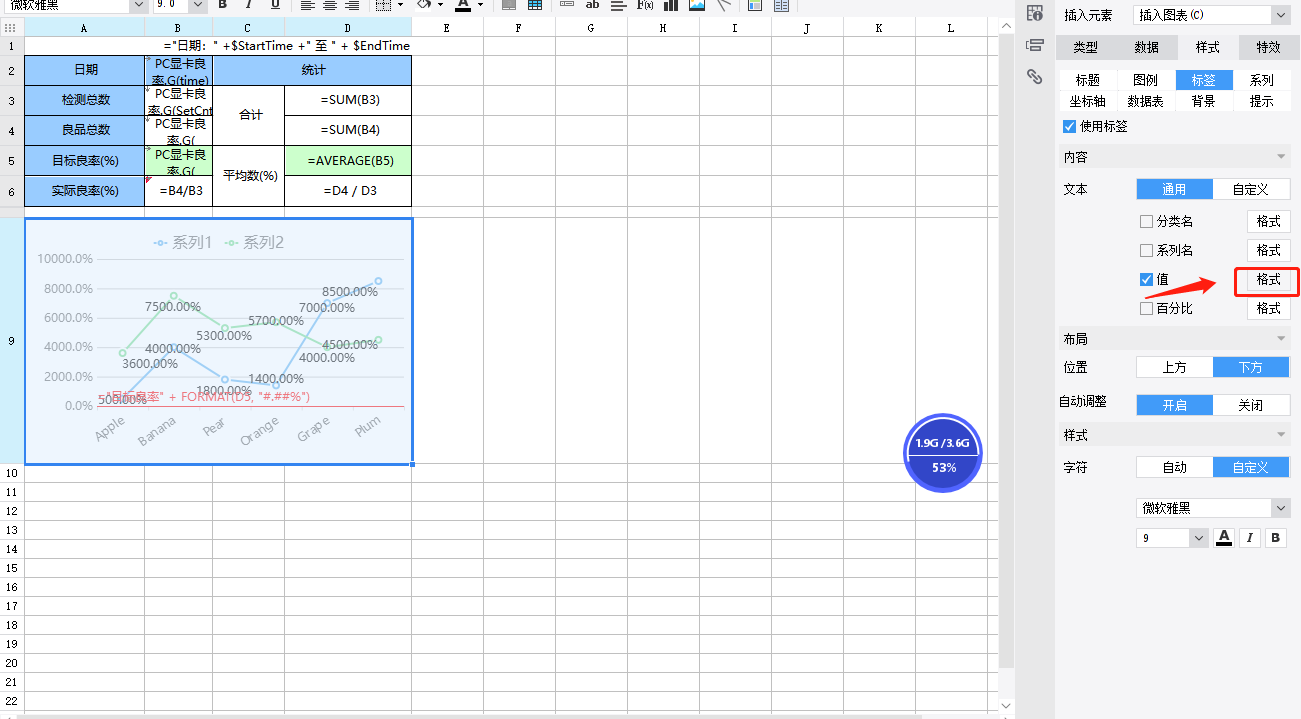Viewport: 1301px width, 719px height.
Task: Switch to the 数据 tab
Action: [x=1147, y=47]
